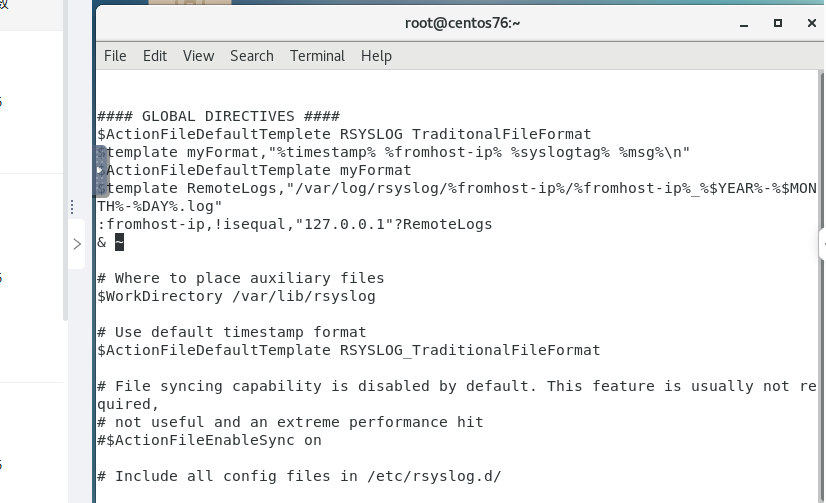Click the gray side tab on terminal's left edge
Screen dimensions: 826x503
point(100,170)
